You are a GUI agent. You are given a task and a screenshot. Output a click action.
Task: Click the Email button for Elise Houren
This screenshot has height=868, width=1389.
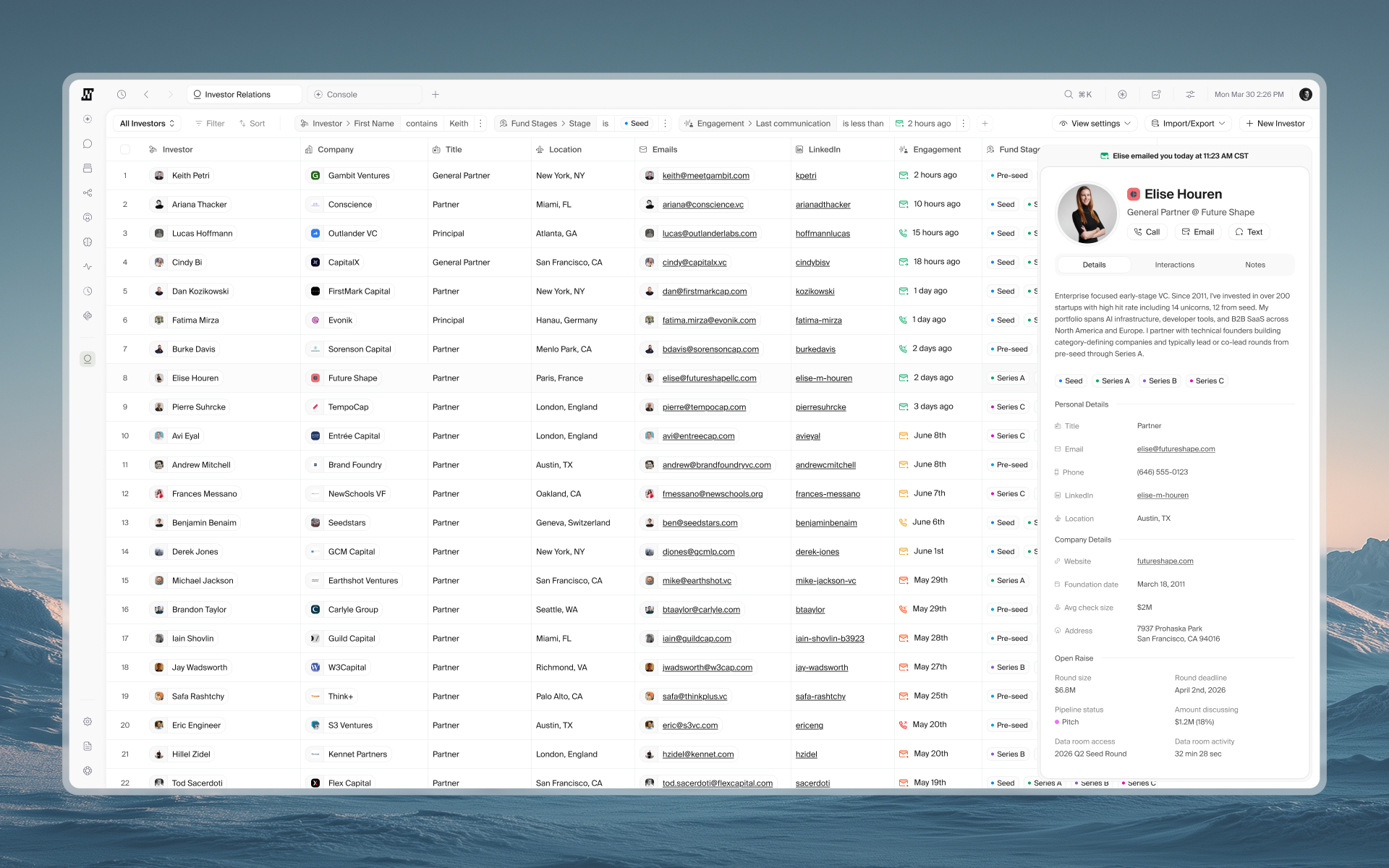pyautogui.click(x=1198, y=232)
